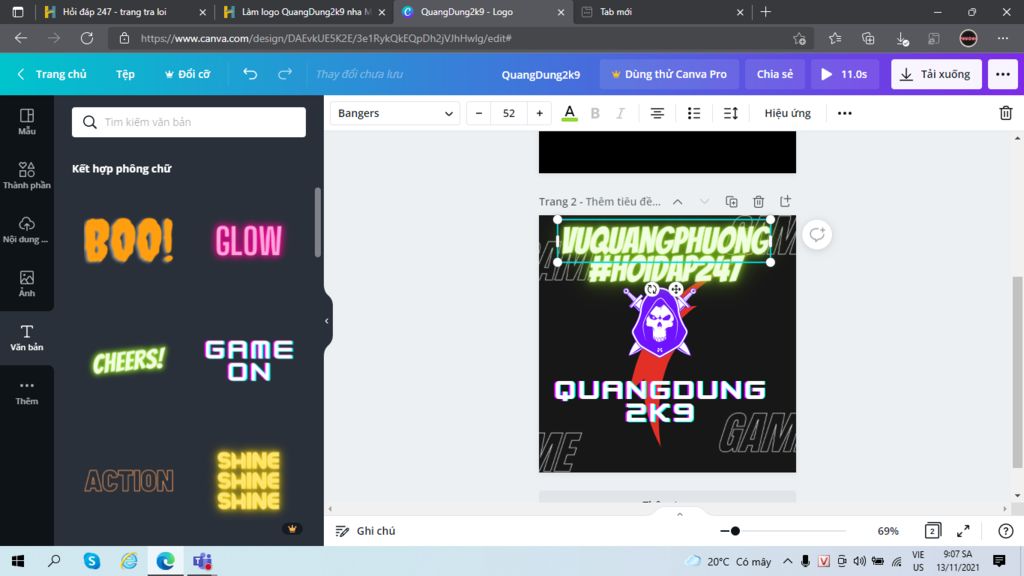Image resolution: width=1024 pixels, height=576 pixels.
Task: Open a new browser tab
Action: tap(765, 12)
